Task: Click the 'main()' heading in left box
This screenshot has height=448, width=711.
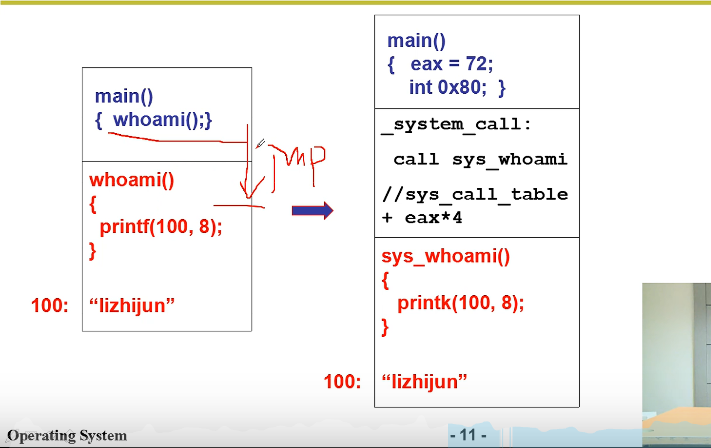Action: (x=124, y=96)
